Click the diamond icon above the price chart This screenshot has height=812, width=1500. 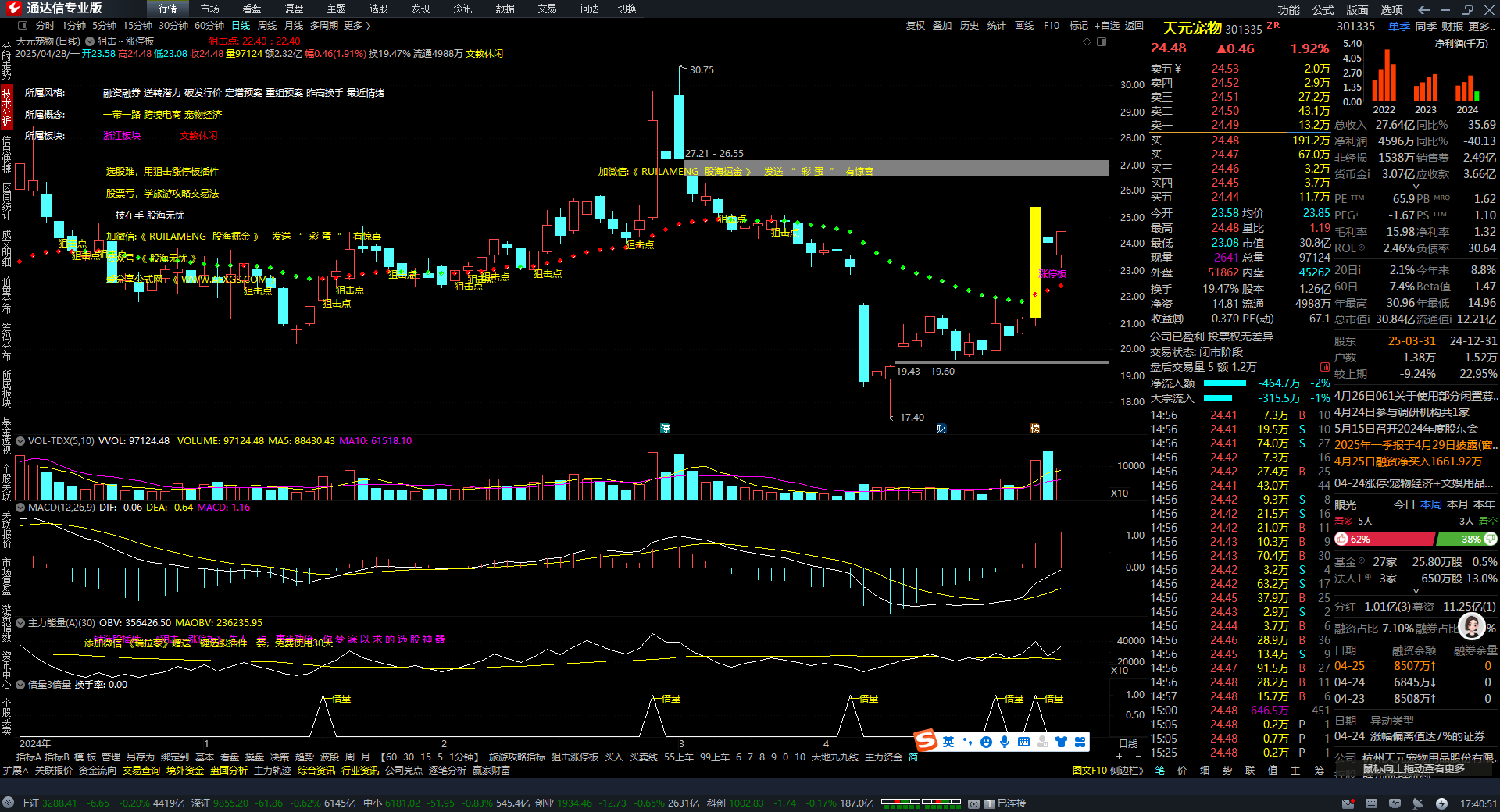(x=1087, y=42)
